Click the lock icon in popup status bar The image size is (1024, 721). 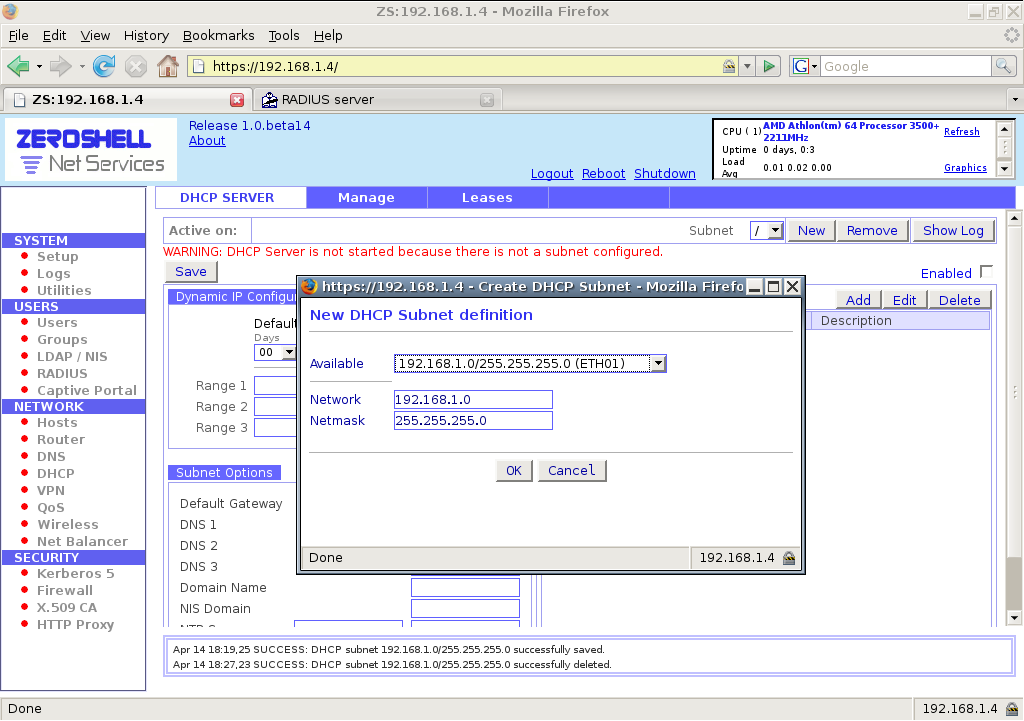pyautogui.click(x=789, y=558)
